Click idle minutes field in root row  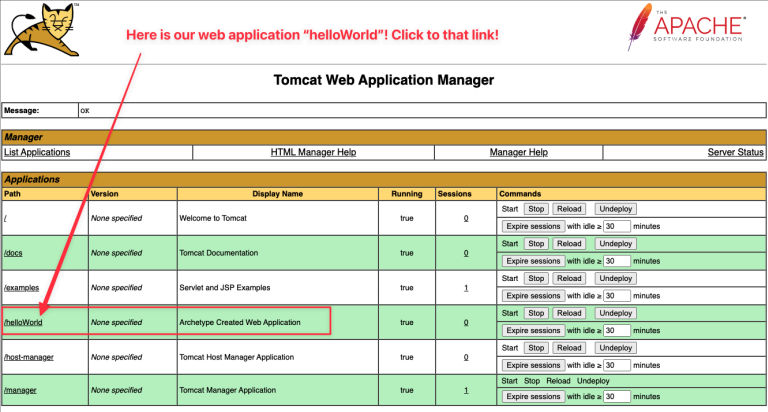[617, 226]
